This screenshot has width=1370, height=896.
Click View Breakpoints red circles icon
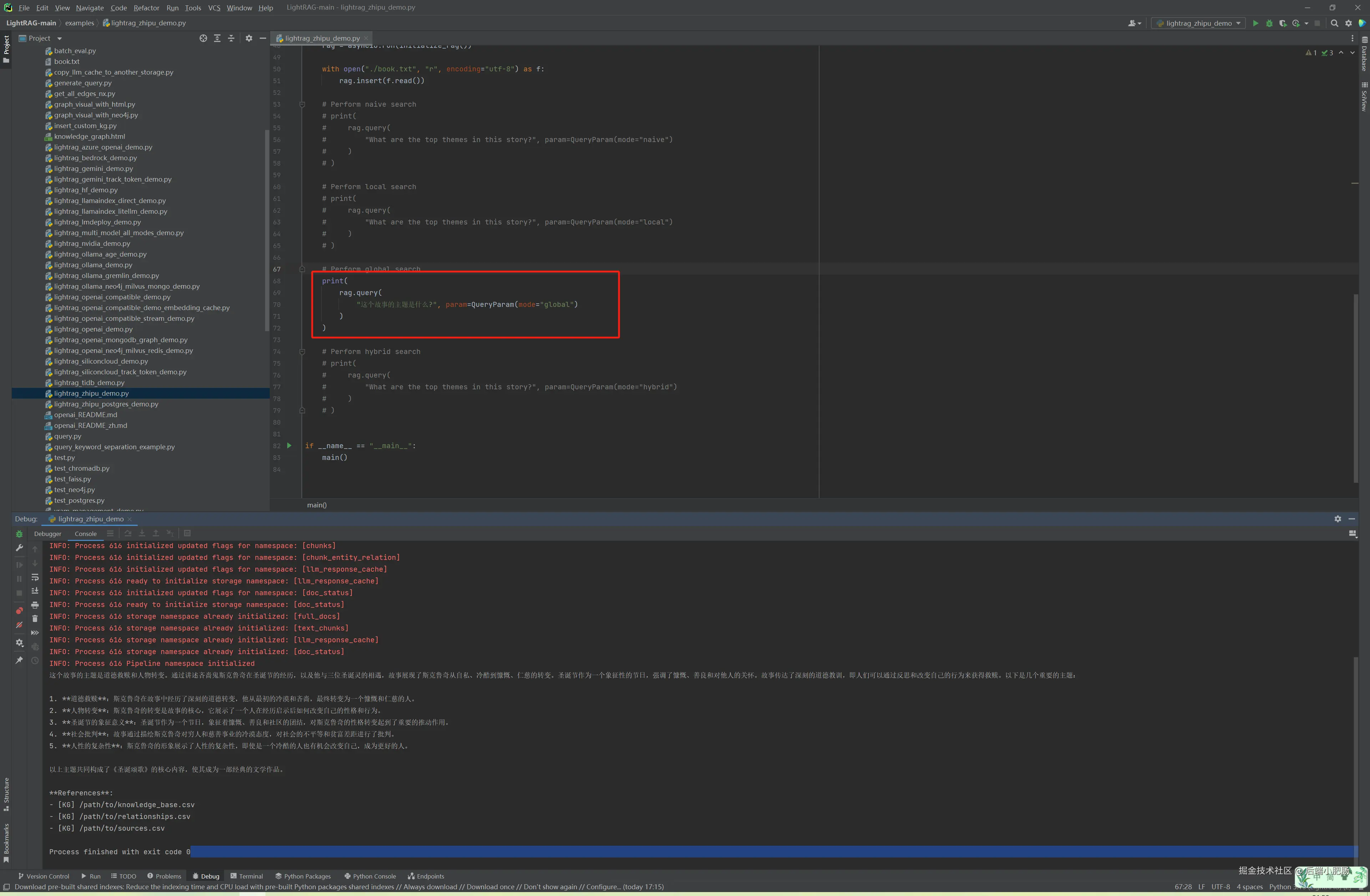click(19, 611)
